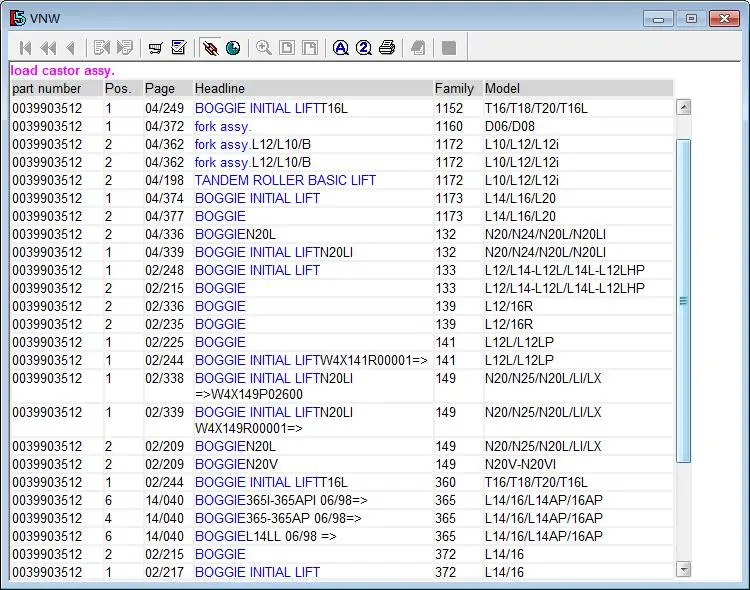Click the teal clock history icon
Screen dimensions: 750x590
[233, 48]
